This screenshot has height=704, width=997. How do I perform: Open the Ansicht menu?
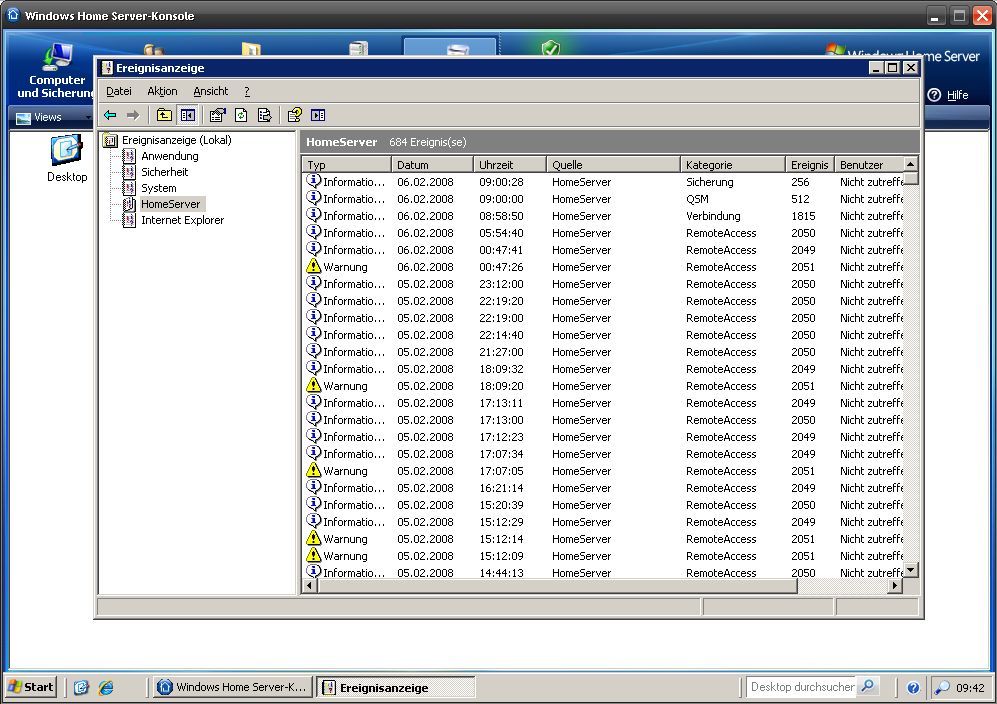[x=210, y=91]
